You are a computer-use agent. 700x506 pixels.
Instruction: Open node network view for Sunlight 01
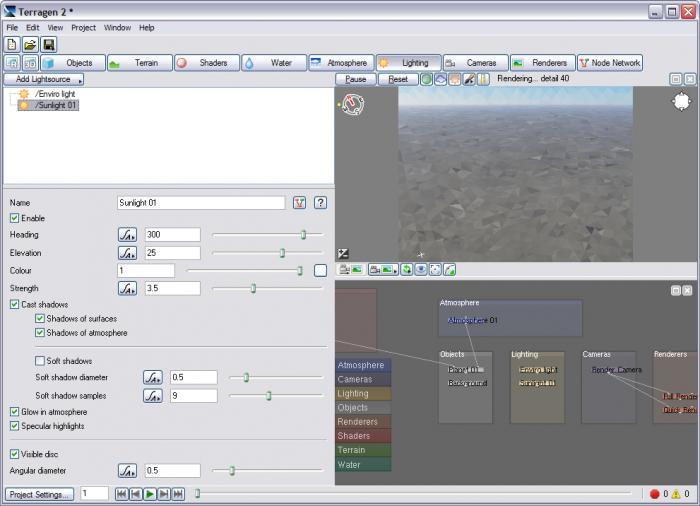click(300, 203)
